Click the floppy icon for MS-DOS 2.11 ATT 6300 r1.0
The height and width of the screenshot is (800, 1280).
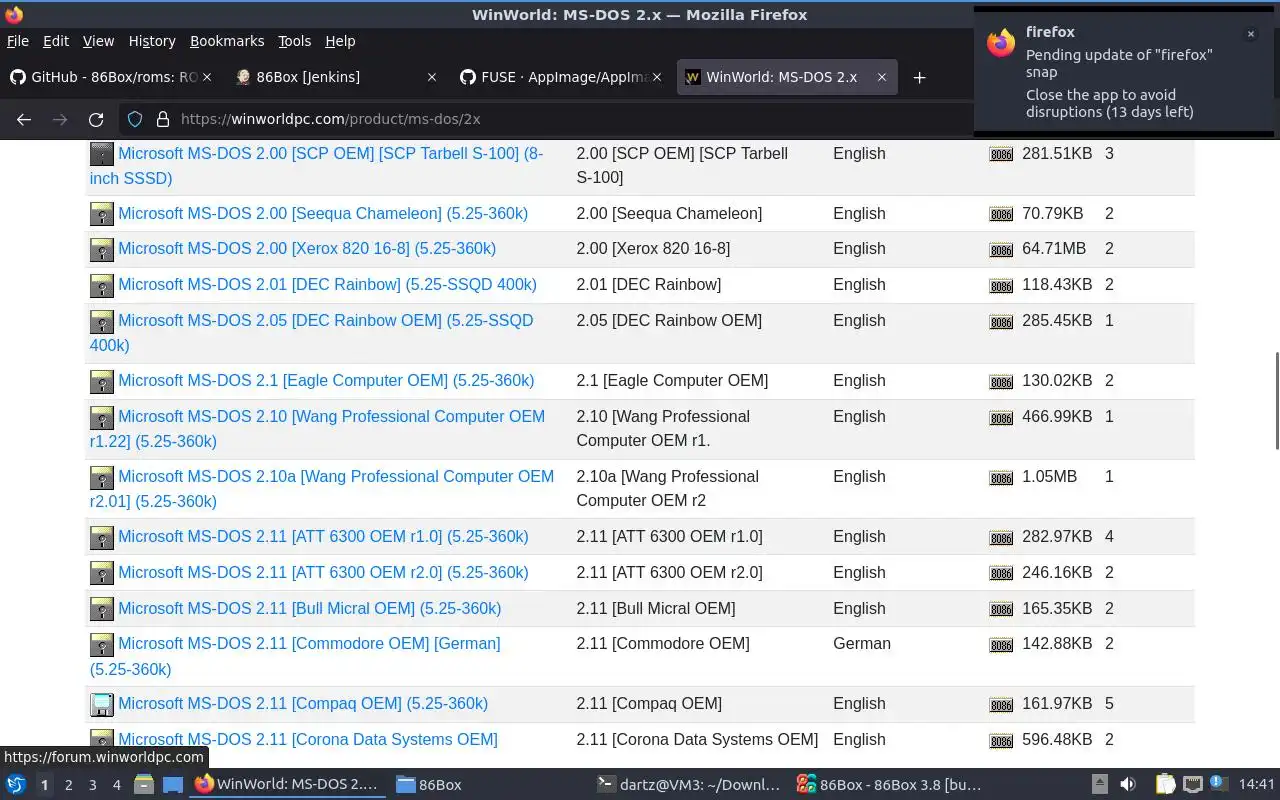[x=102, y=537]
